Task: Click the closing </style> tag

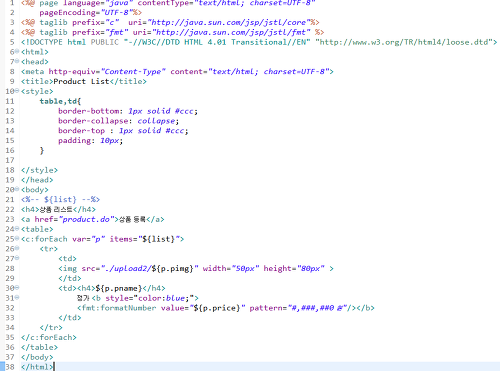Action: tap(39, 170)
